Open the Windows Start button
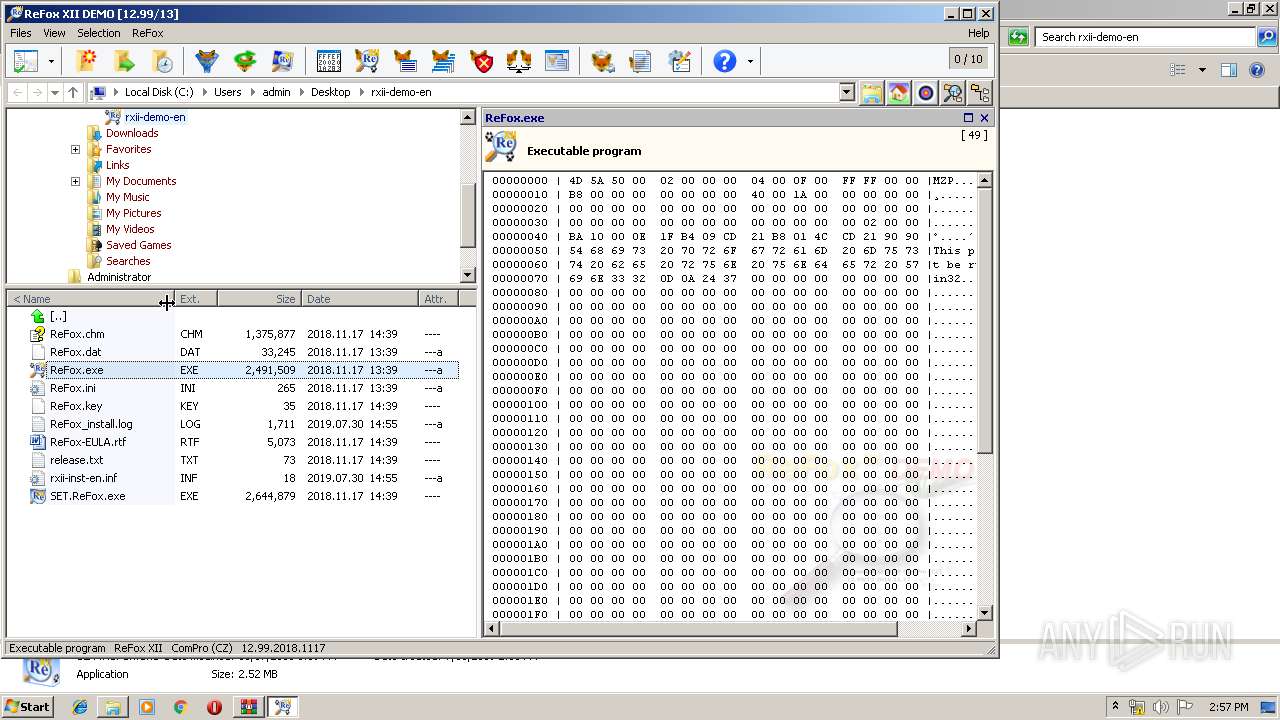 tap(27, 706)
